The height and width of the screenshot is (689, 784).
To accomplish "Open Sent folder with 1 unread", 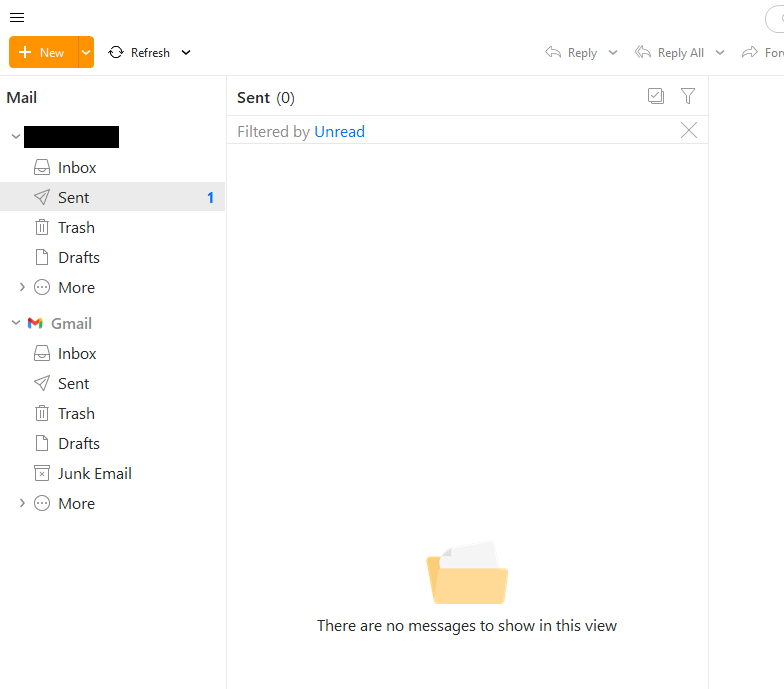I will coord(112,197).
